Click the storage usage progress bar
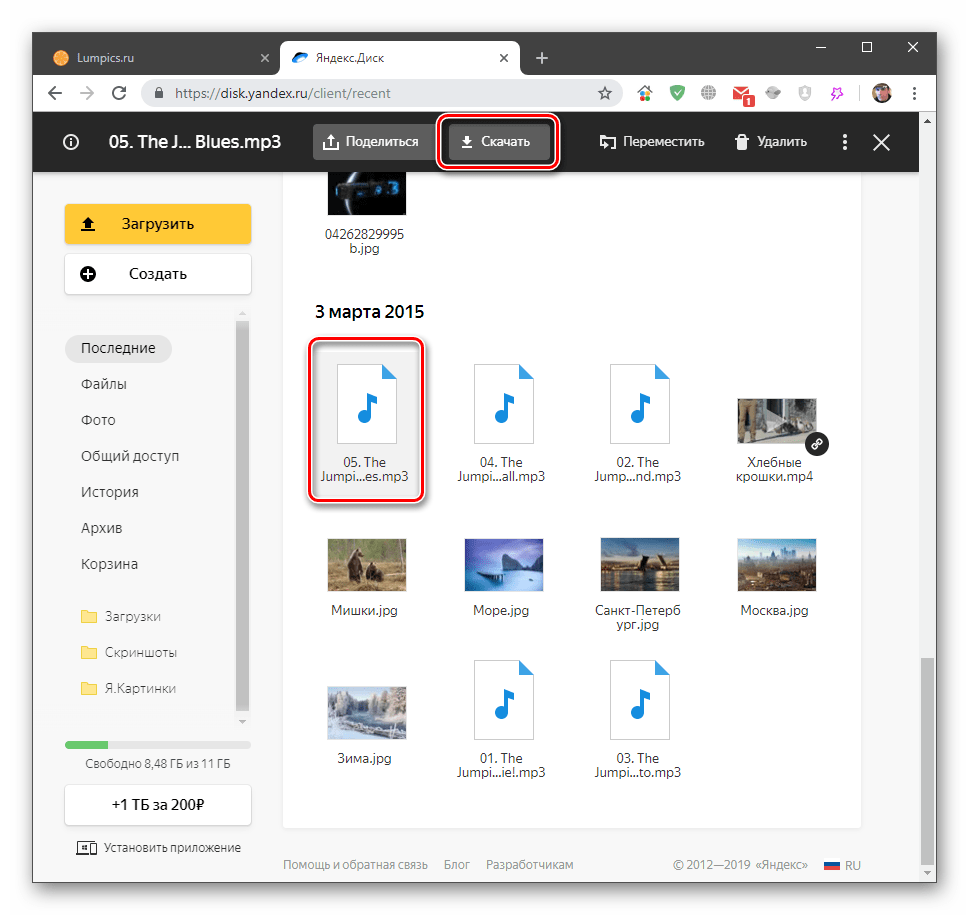This screenshot has height=915, width=969. tap(158, 745)
